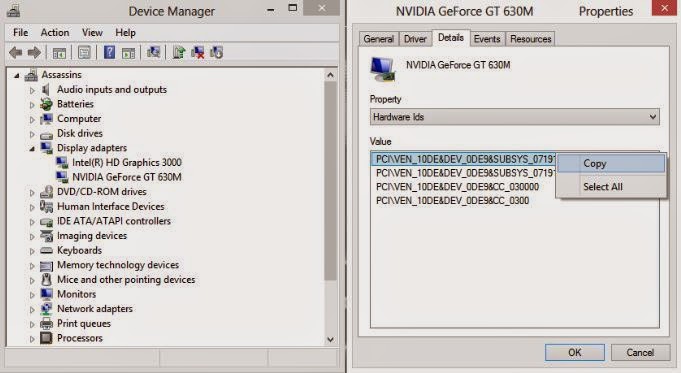Minimize the Device Manager window

(271, 10)
